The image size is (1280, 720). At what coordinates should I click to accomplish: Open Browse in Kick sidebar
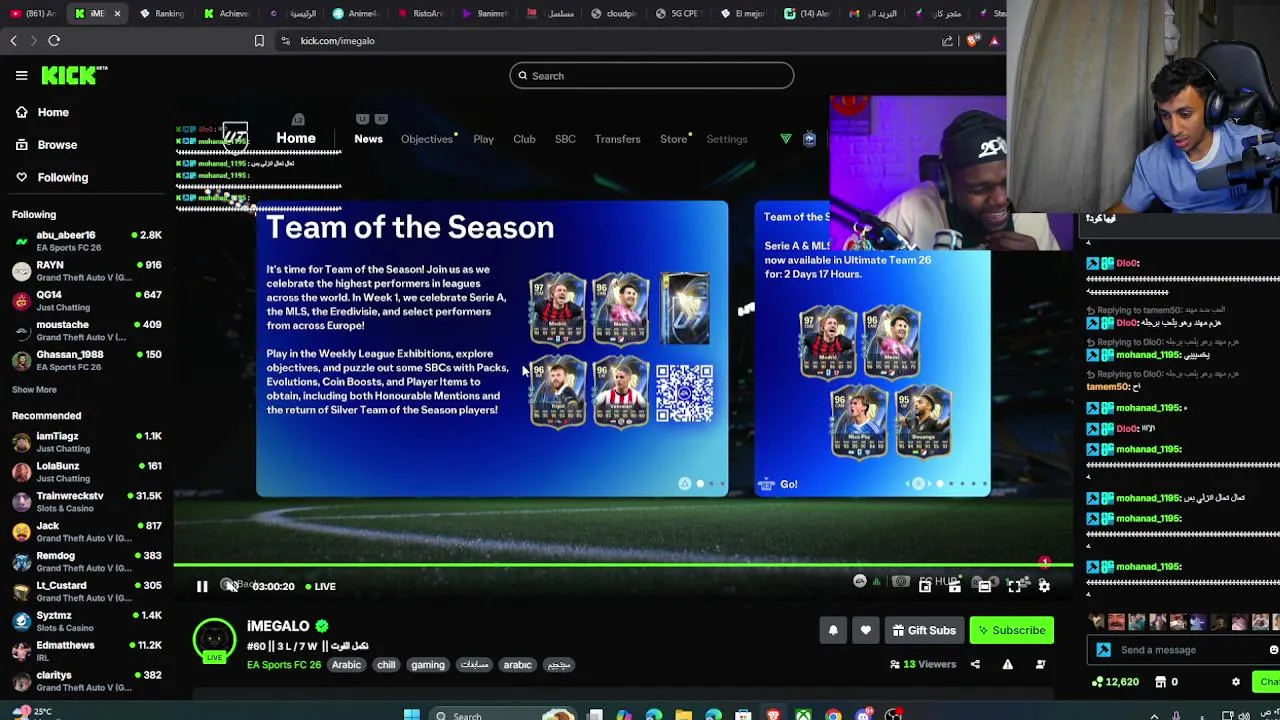pyautogui.click(x=57, y=144)
